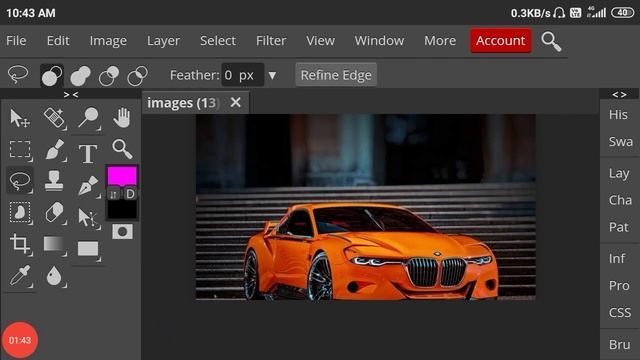The height and width of the screenshot is (360, 640).
Task: Choose Intersect selection mode
Action: coord(137,75)
